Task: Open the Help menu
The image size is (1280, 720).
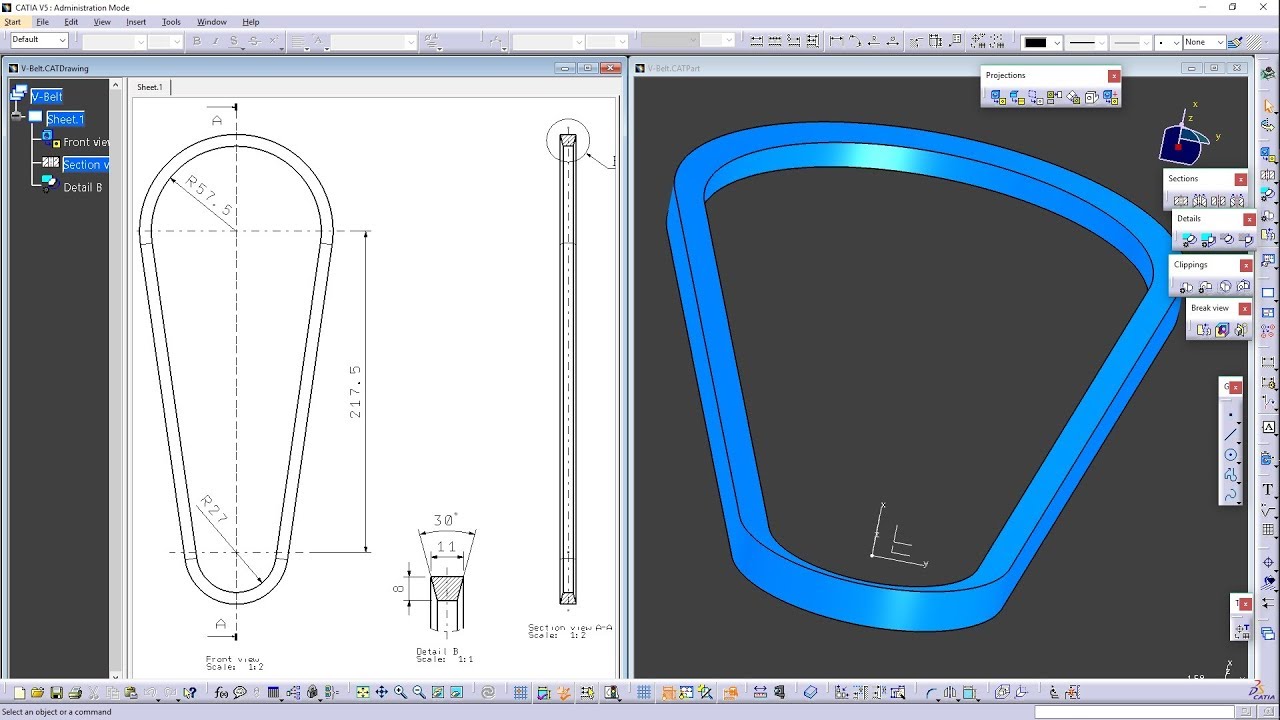Action: click(x=251, y=22)
